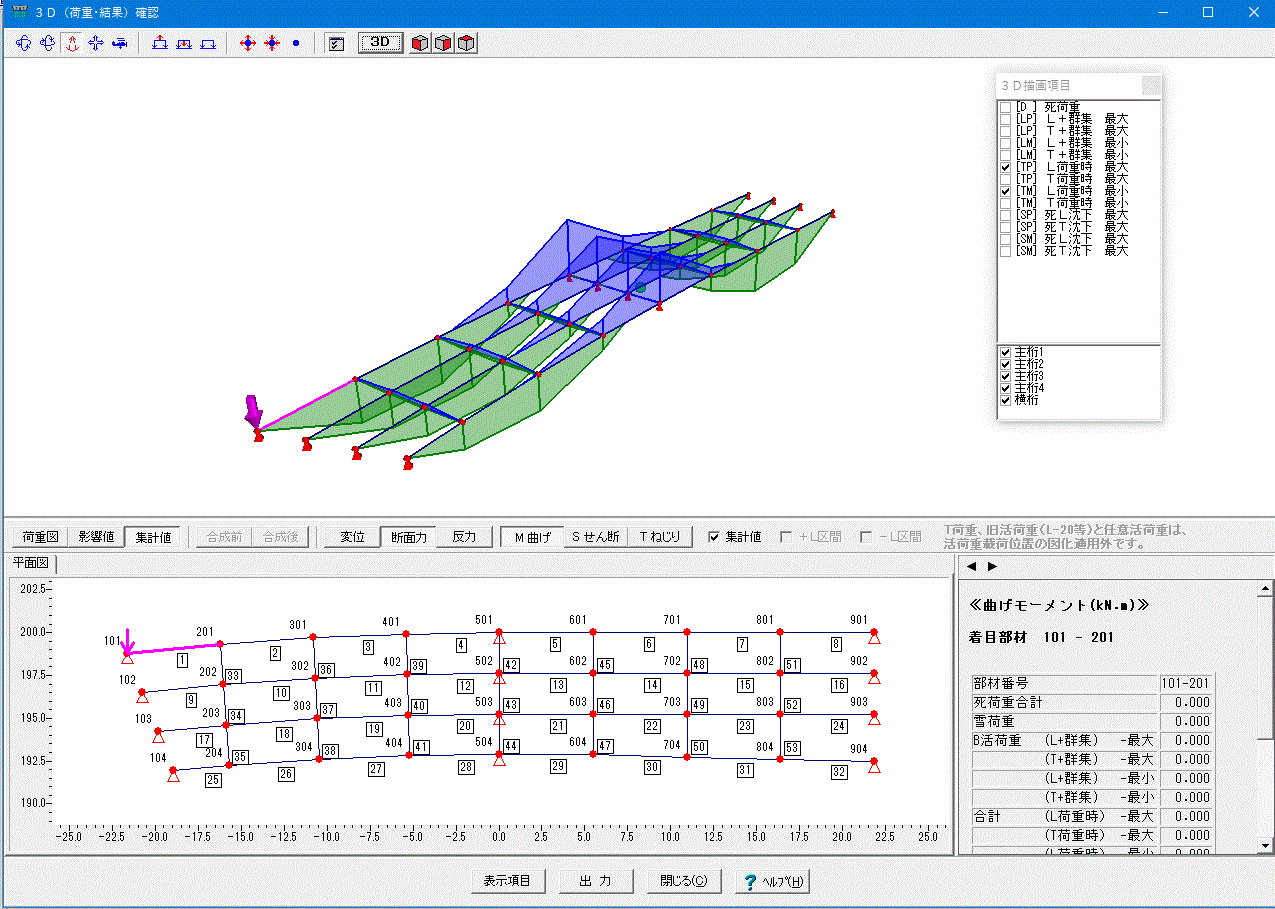1275x909 pixels.
Task: Click the 部材番号 row label
Action: [x=999, y=684]
